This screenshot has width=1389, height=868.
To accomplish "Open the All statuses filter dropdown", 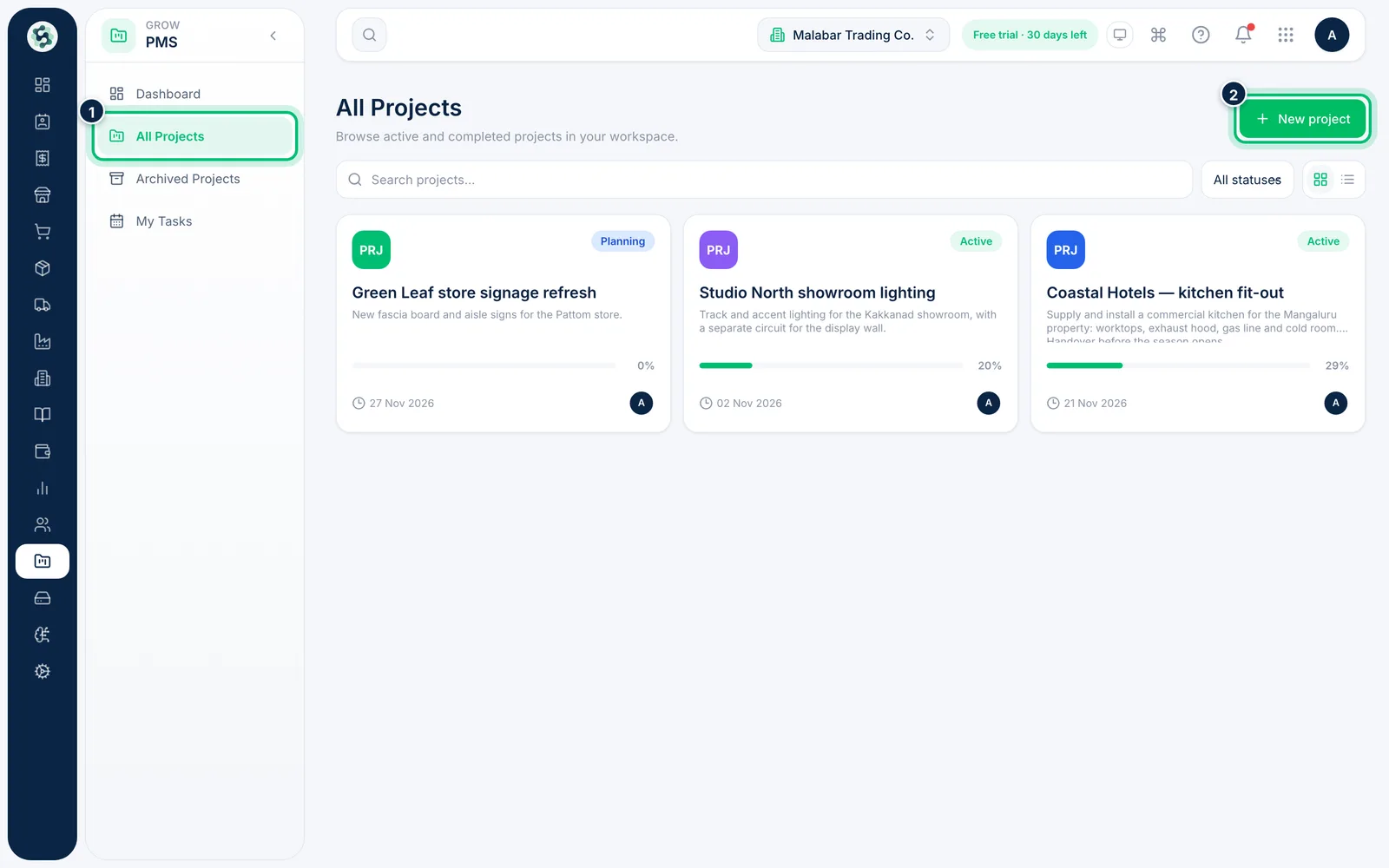I will [x=1247, y=180].
